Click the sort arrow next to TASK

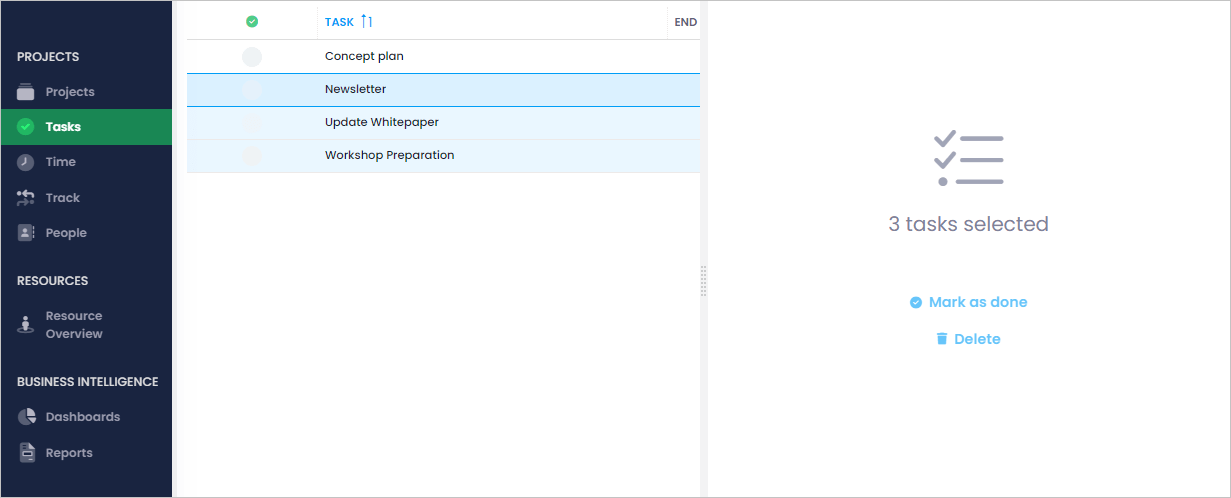(x=366, y=21)
